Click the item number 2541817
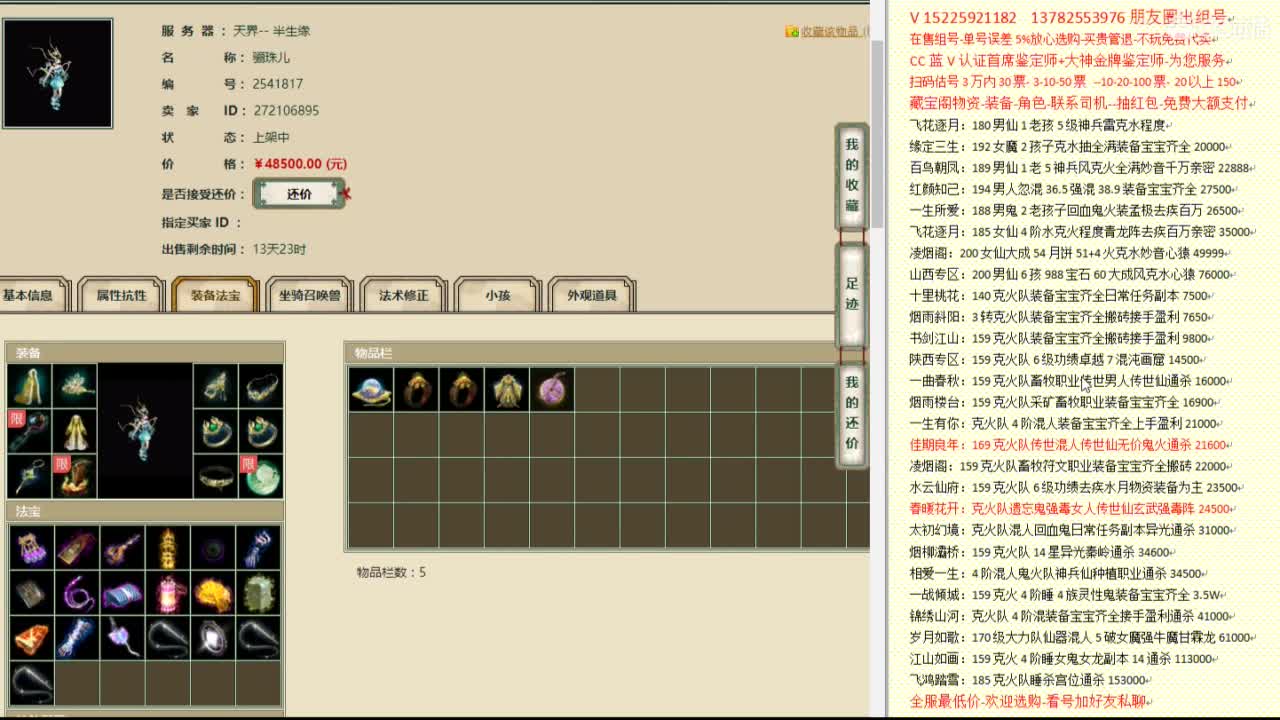 click(x=278, y=84)
